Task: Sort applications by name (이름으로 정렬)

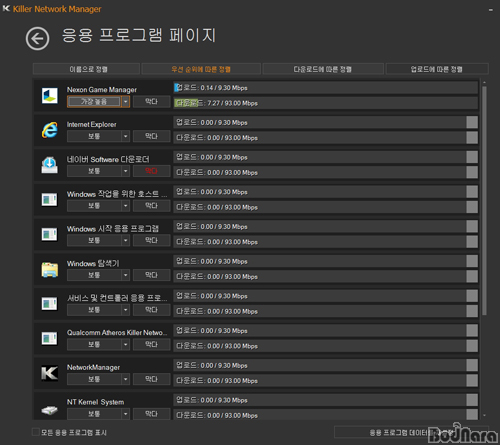Action: pyautogui.click(x=86, y=69)
